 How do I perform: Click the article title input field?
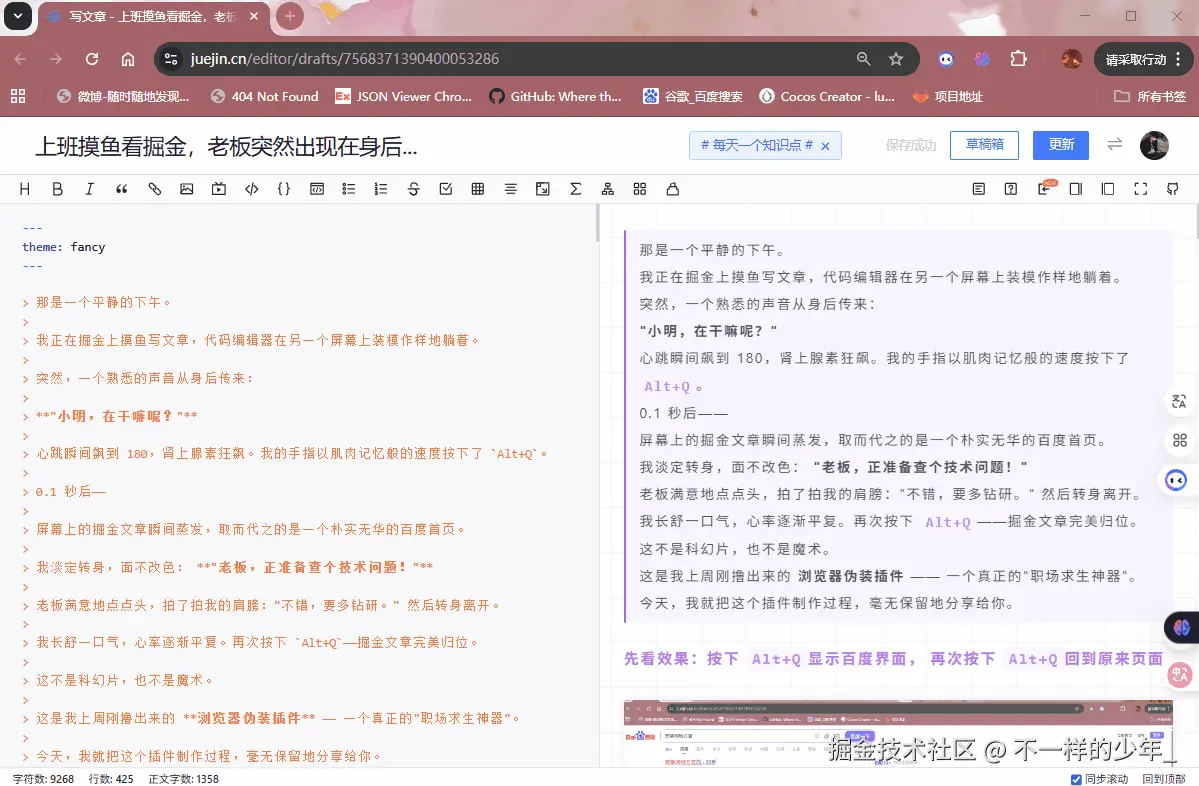click(230, 146)
